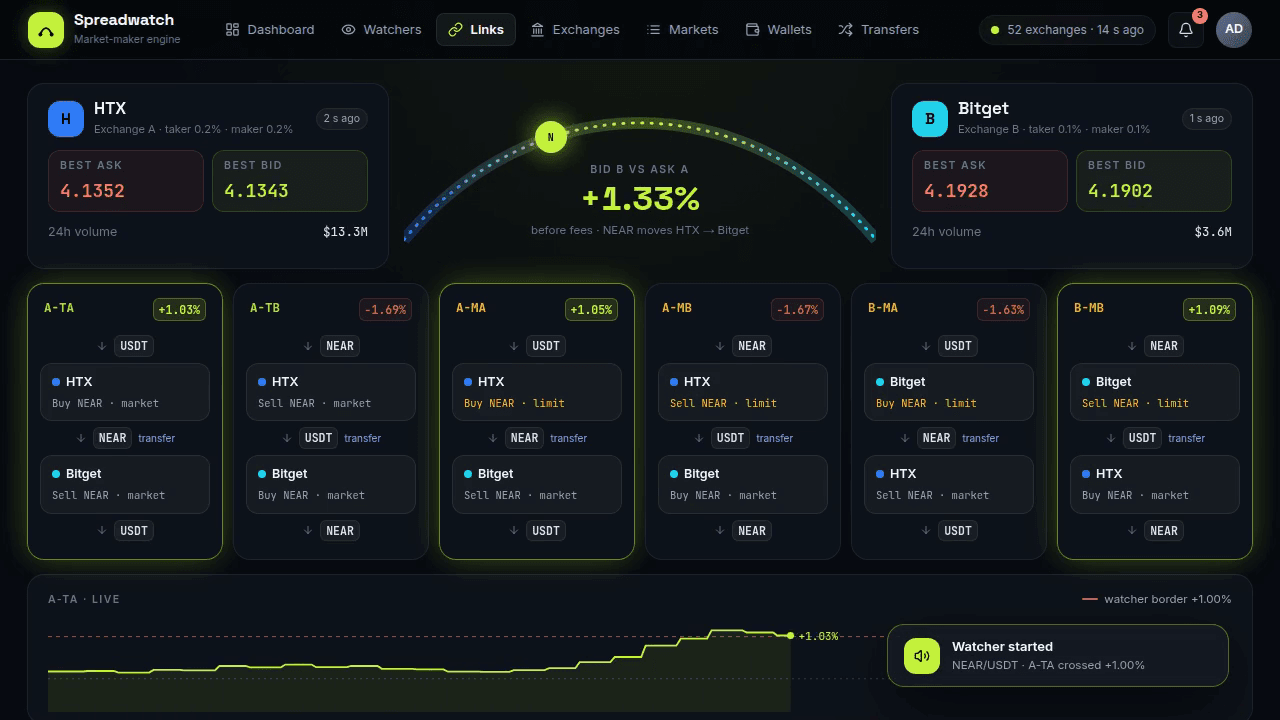
Task: Select the Bitget Best Ask 4.1928 box
Action: point(990,181)
